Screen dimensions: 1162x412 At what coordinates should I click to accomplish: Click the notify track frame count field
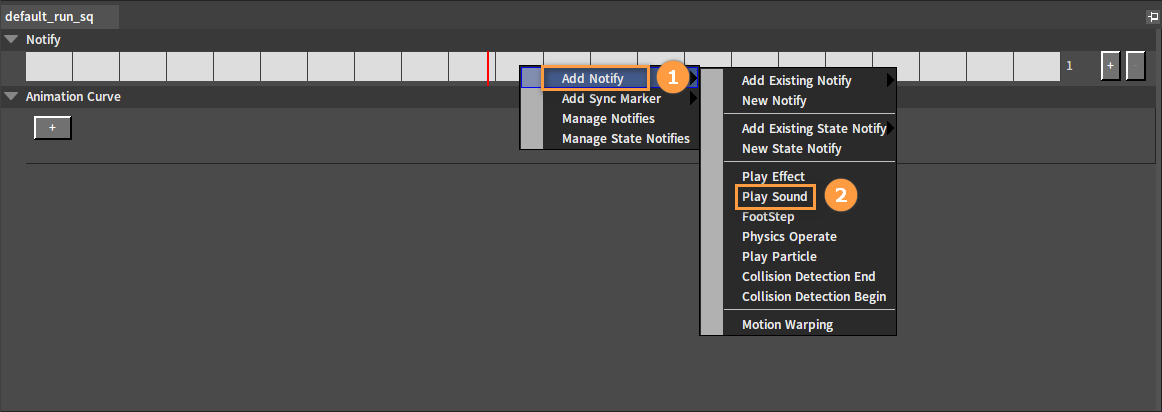click(x=1070, y=66)
